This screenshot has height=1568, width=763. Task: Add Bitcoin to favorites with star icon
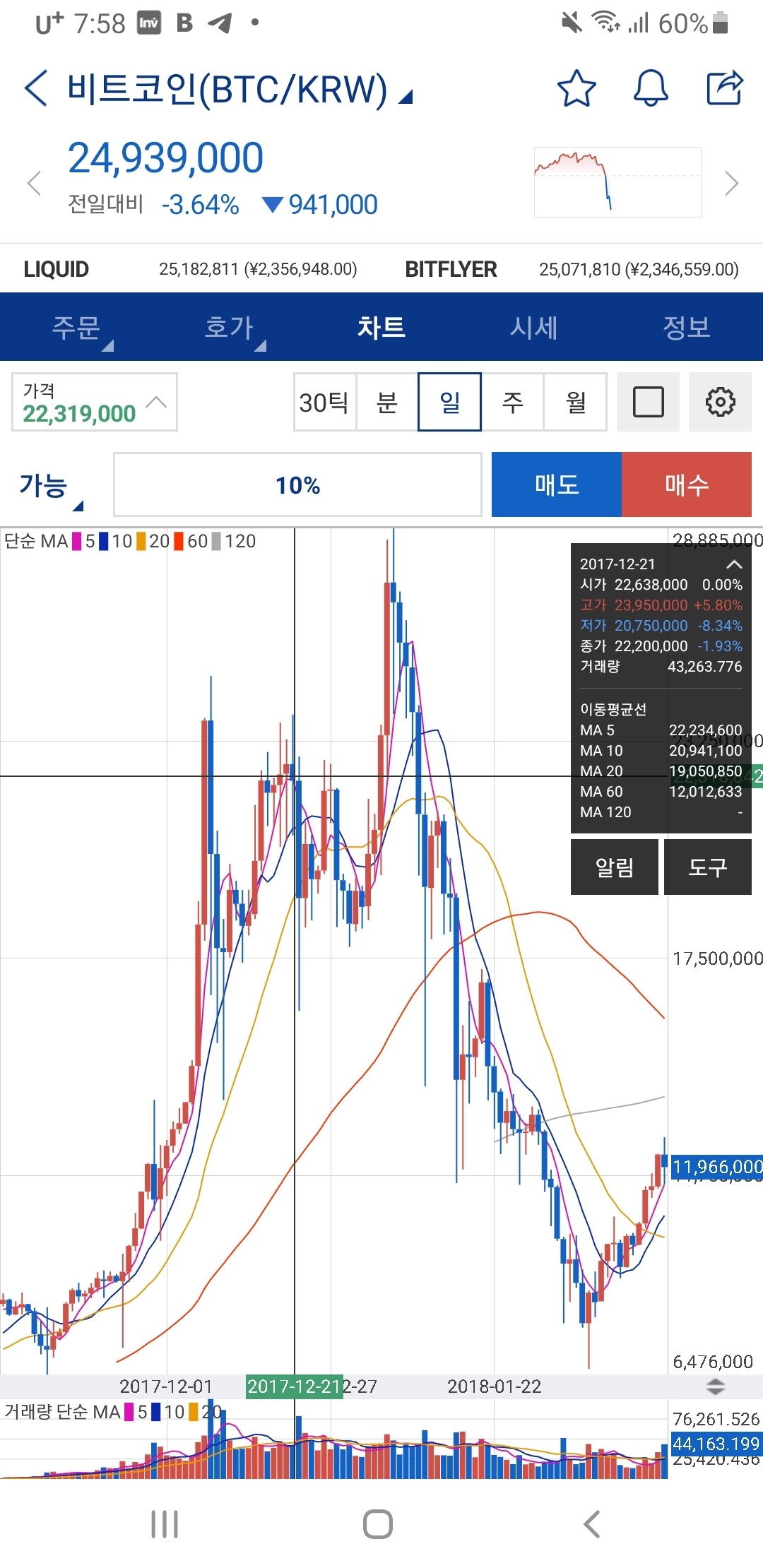tap(576, 89)
